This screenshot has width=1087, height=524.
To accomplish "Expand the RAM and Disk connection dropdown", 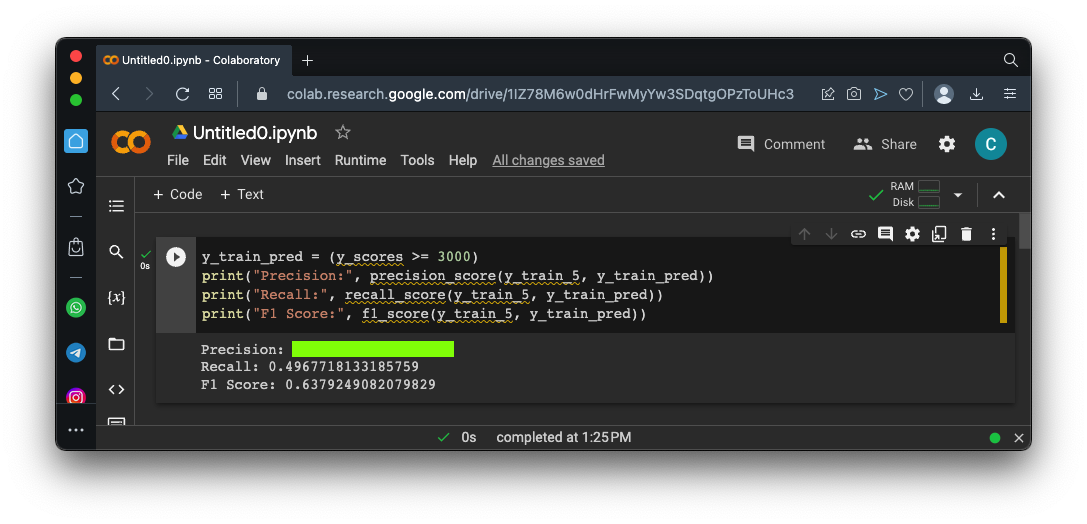I will 958,195.
